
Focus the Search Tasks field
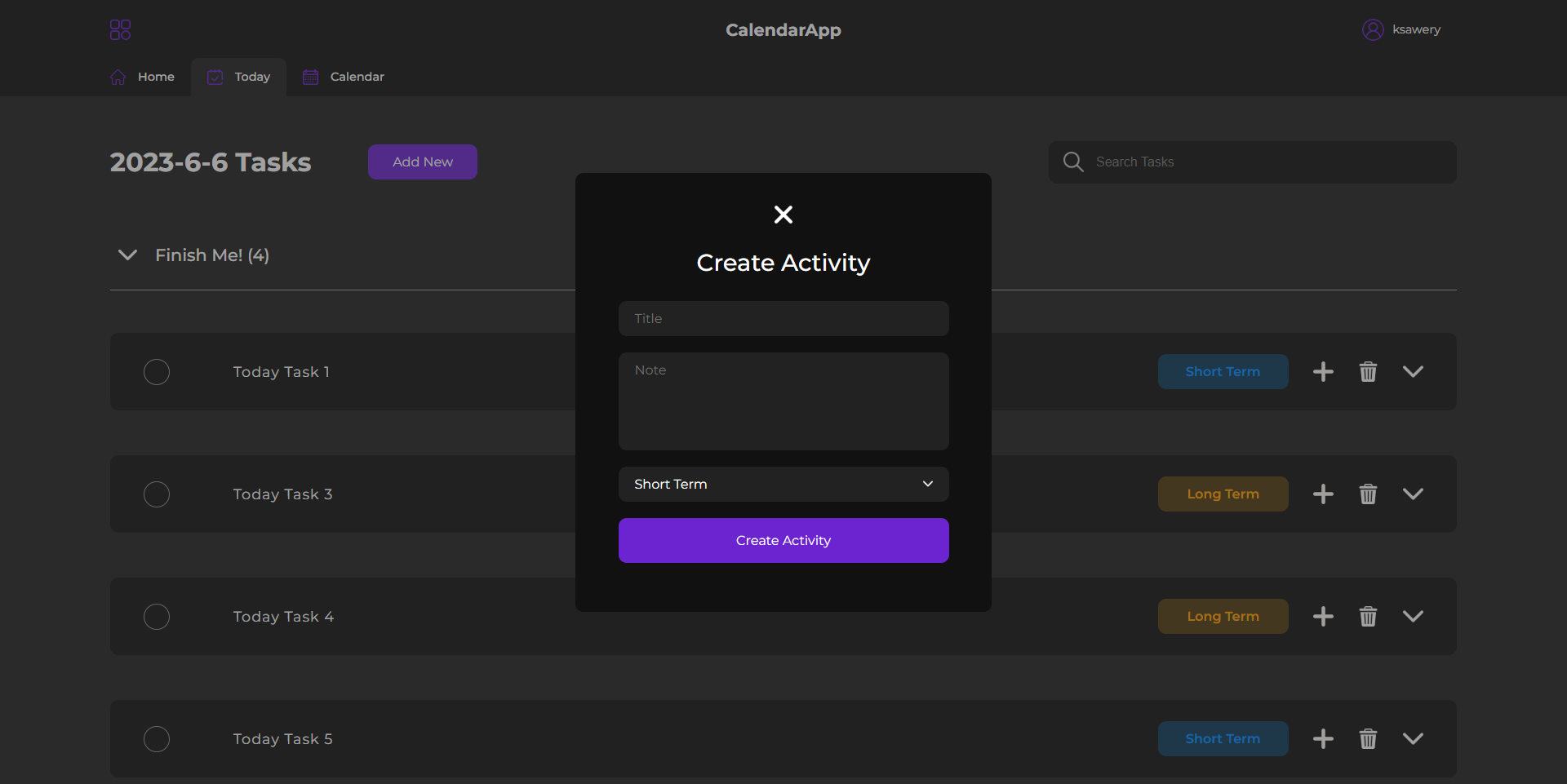[x=1253, y=162]
